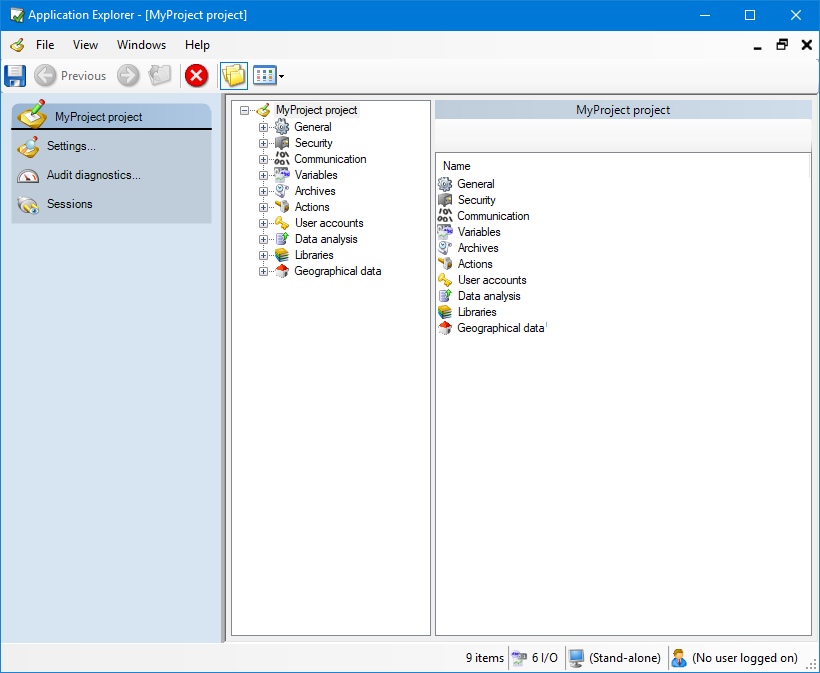Viewport: 820px width, 673px height.
Task: Click the Actions icon in tree
Action: tap(282, 207)
